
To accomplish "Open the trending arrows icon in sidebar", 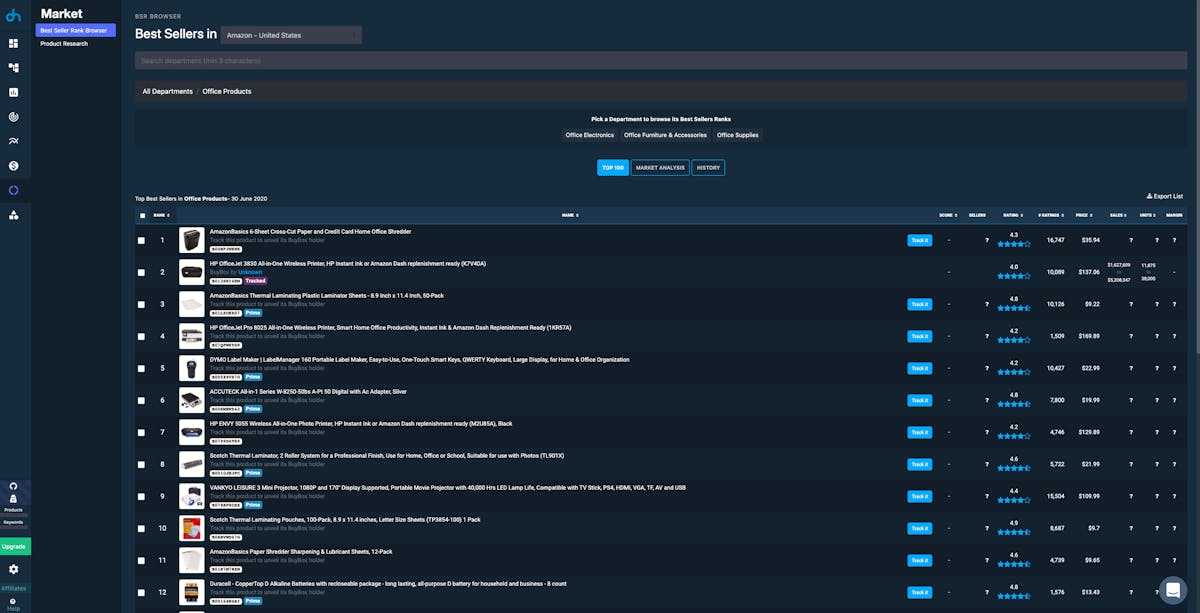I will [13, 141].
